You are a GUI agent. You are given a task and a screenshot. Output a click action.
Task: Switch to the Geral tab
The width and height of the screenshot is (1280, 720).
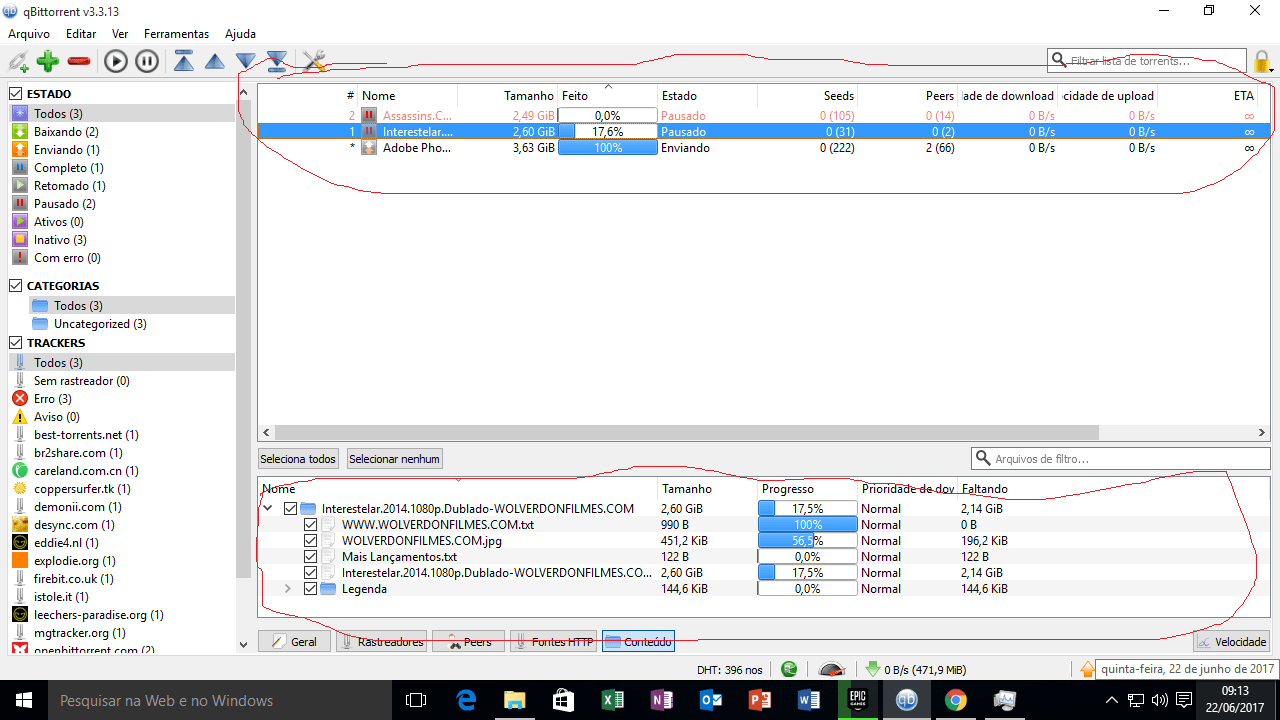[x=294, y=641]
